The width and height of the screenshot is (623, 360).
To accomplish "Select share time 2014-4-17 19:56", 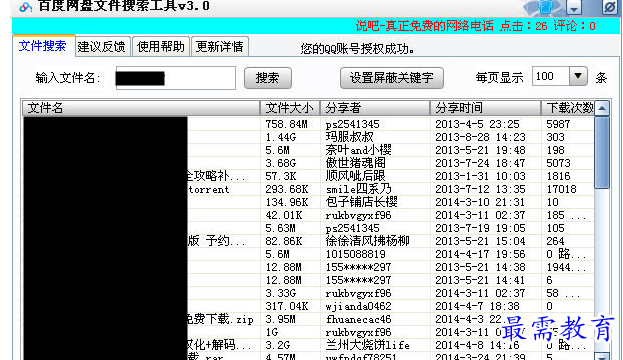I will click(x=480, y=255).
